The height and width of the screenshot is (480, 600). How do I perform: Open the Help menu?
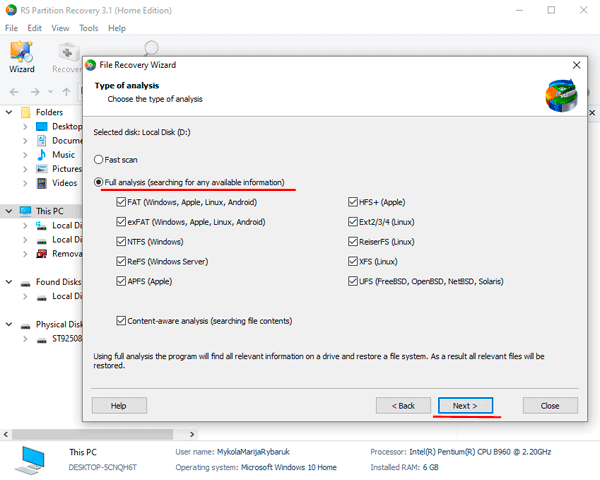(x=117, y=28)
